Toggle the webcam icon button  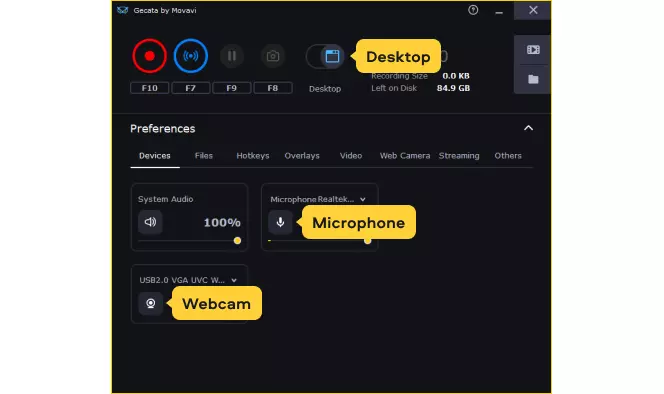(x=151, y=303)
